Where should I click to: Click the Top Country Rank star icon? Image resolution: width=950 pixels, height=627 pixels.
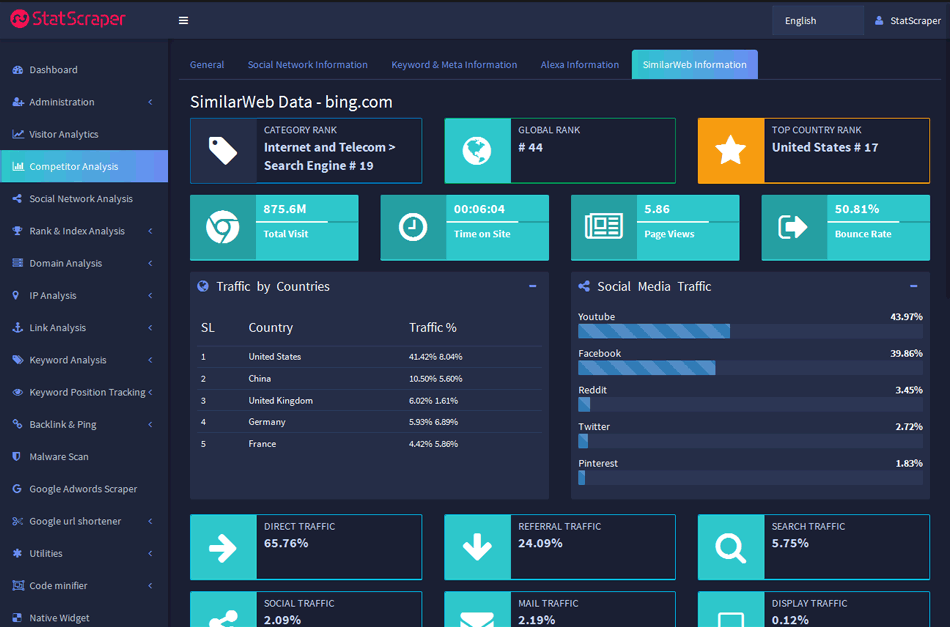pos(731,151)
